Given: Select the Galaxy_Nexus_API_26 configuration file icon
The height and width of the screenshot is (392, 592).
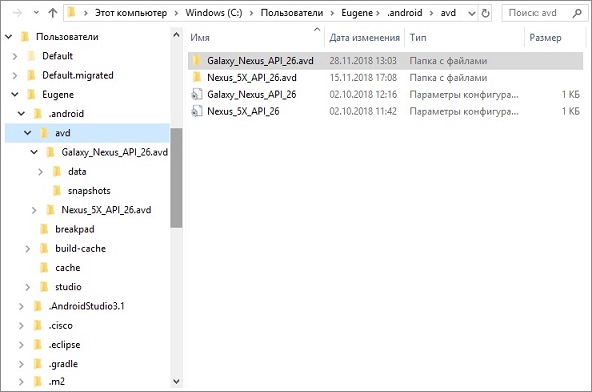Looking at the screenshot, I should [197, 94].
